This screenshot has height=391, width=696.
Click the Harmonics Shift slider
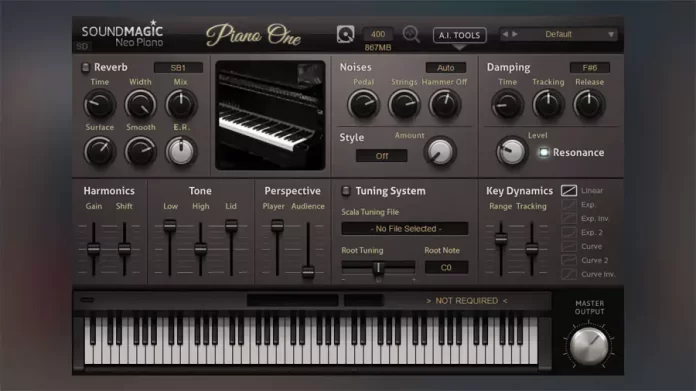click(x=124, y=249)
